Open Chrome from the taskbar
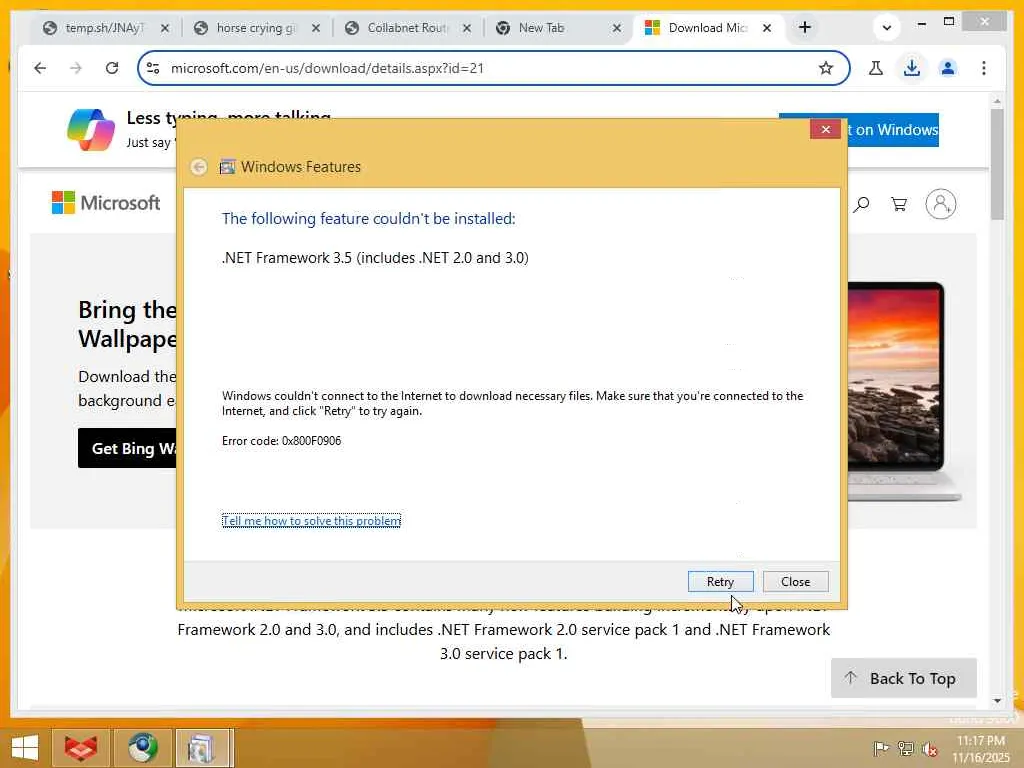This screenshot has width=1024, height=768. [142, 748]
